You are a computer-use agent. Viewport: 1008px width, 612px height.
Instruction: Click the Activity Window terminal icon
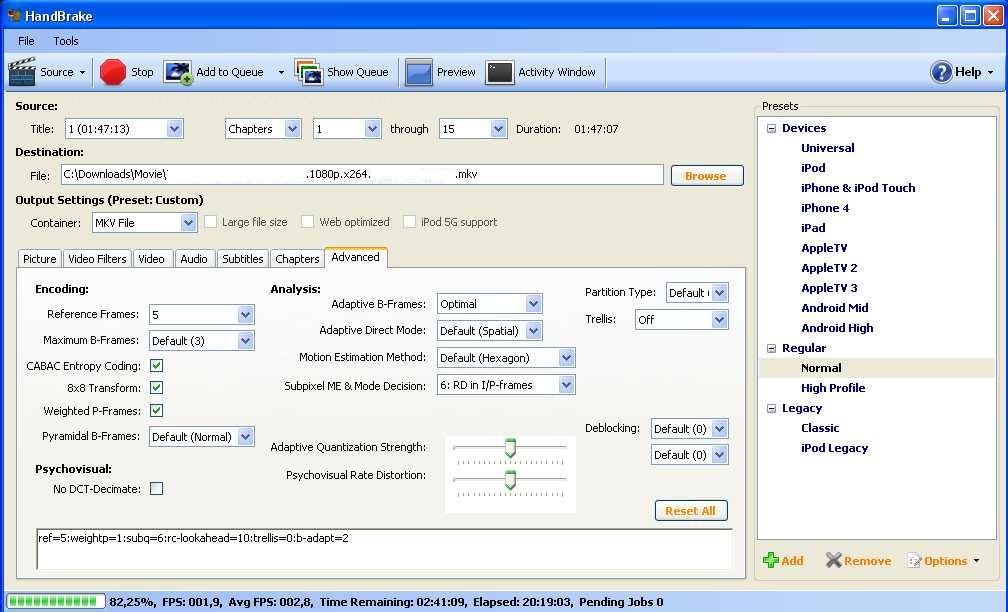point(500,72)
